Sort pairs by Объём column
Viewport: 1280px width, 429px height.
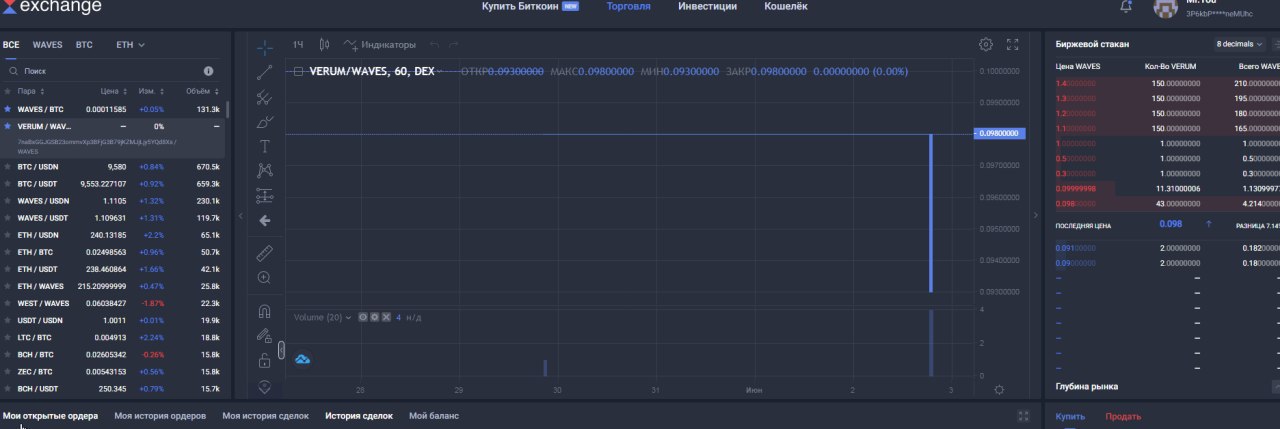[201, 91]
